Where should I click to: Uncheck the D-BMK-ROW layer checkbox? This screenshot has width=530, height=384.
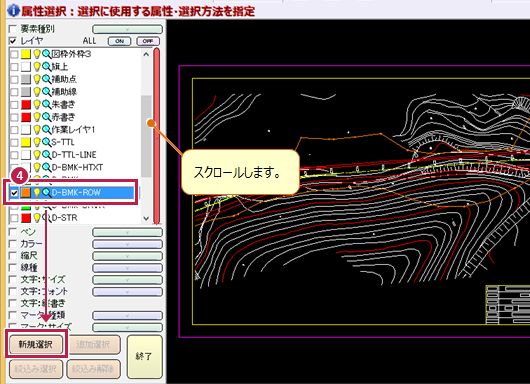point(14,193)
